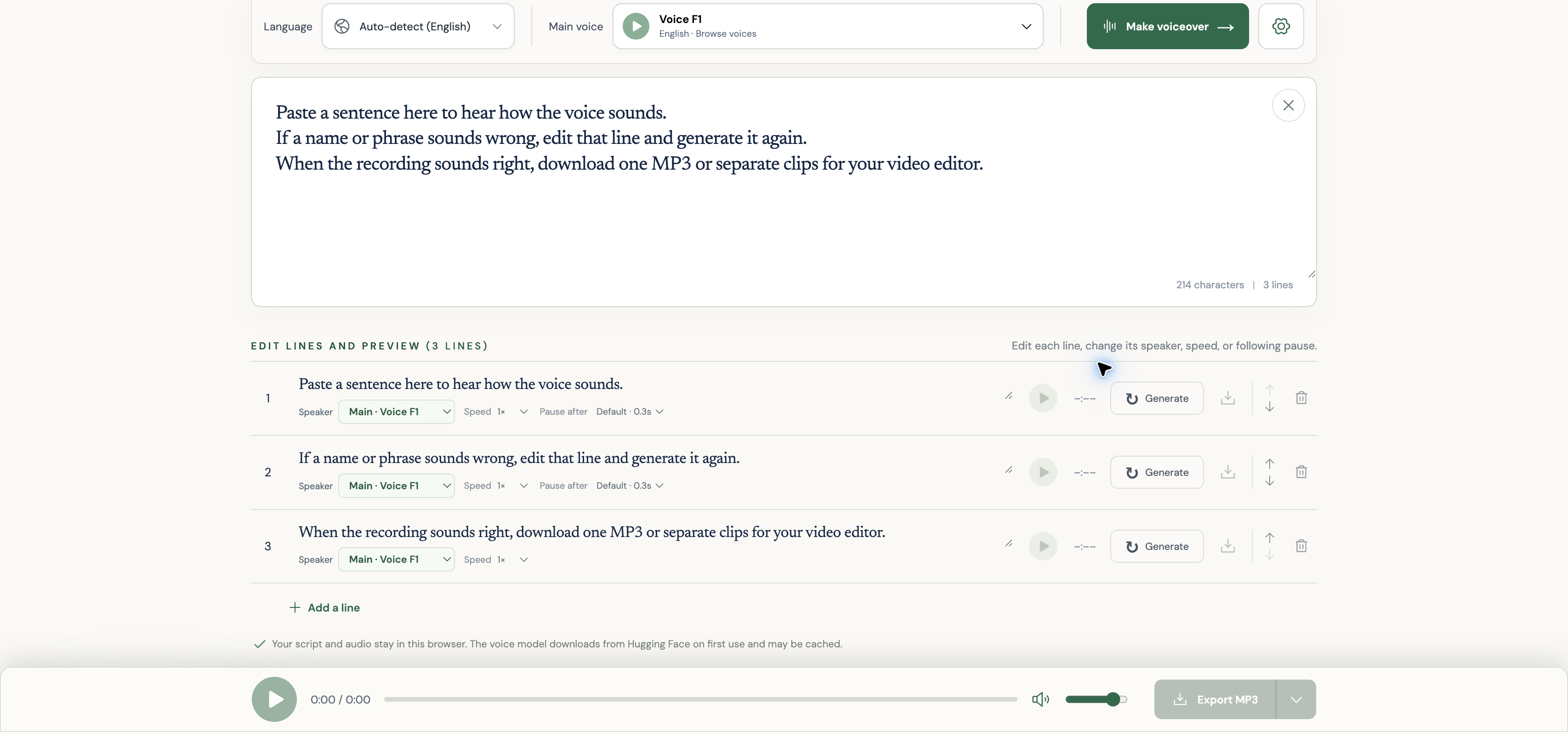
Task: Preview main voice F1 with play icon
Action: [x=636, y=26]
